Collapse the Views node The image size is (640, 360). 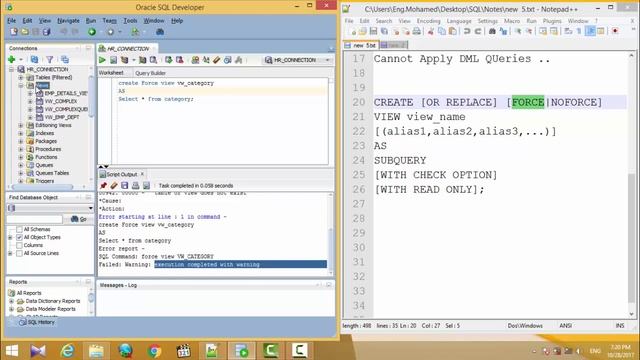coord(21,85)
